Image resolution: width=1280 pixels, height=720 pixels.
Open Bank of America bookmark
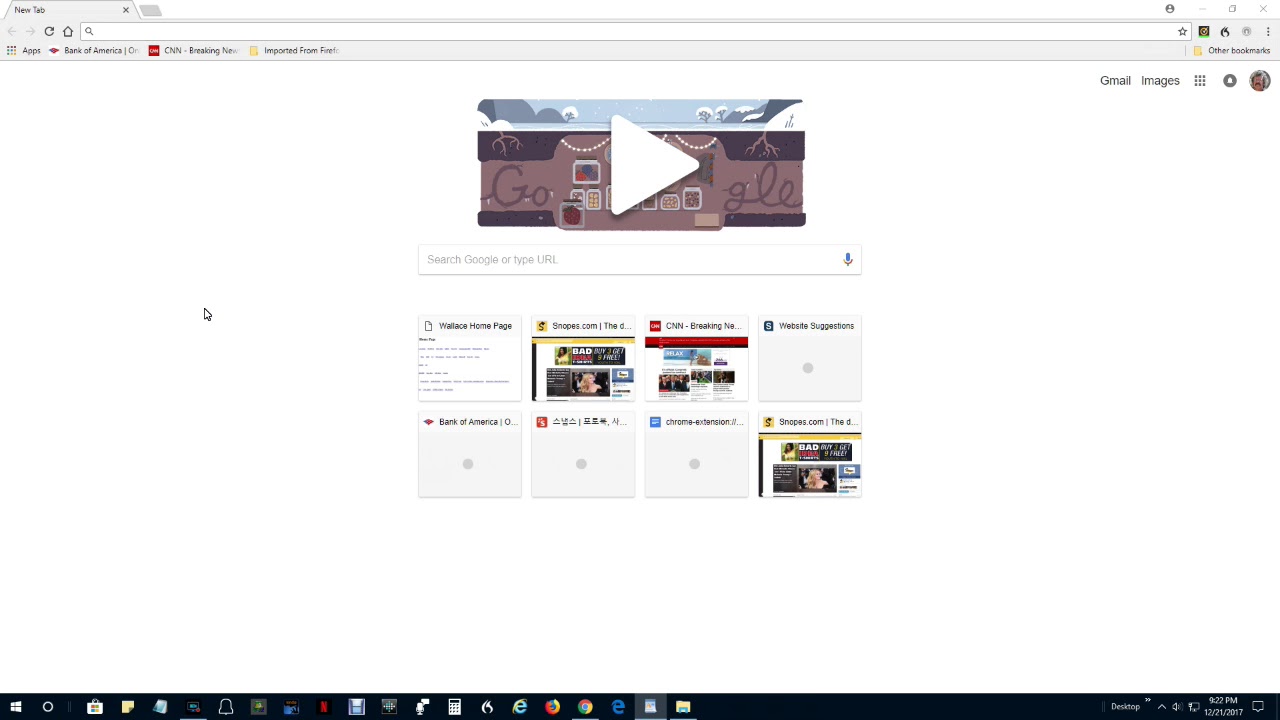[94, 50]
